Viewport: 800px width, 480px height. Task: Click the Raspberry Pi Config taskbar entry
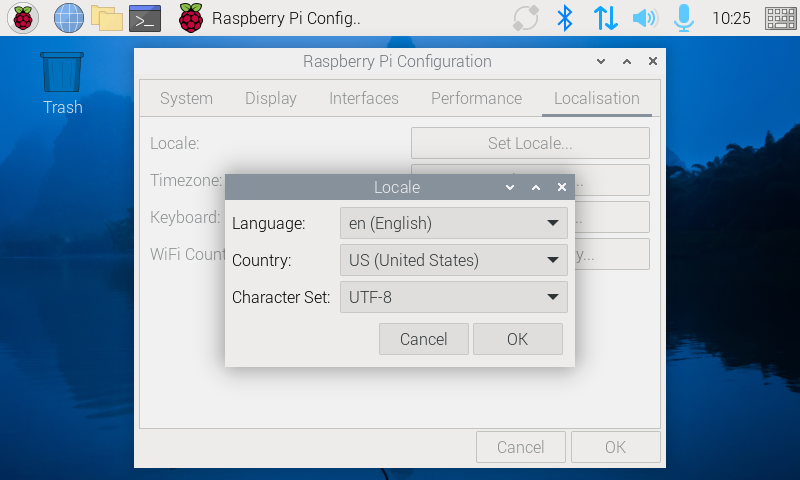(x=270, y=18)
